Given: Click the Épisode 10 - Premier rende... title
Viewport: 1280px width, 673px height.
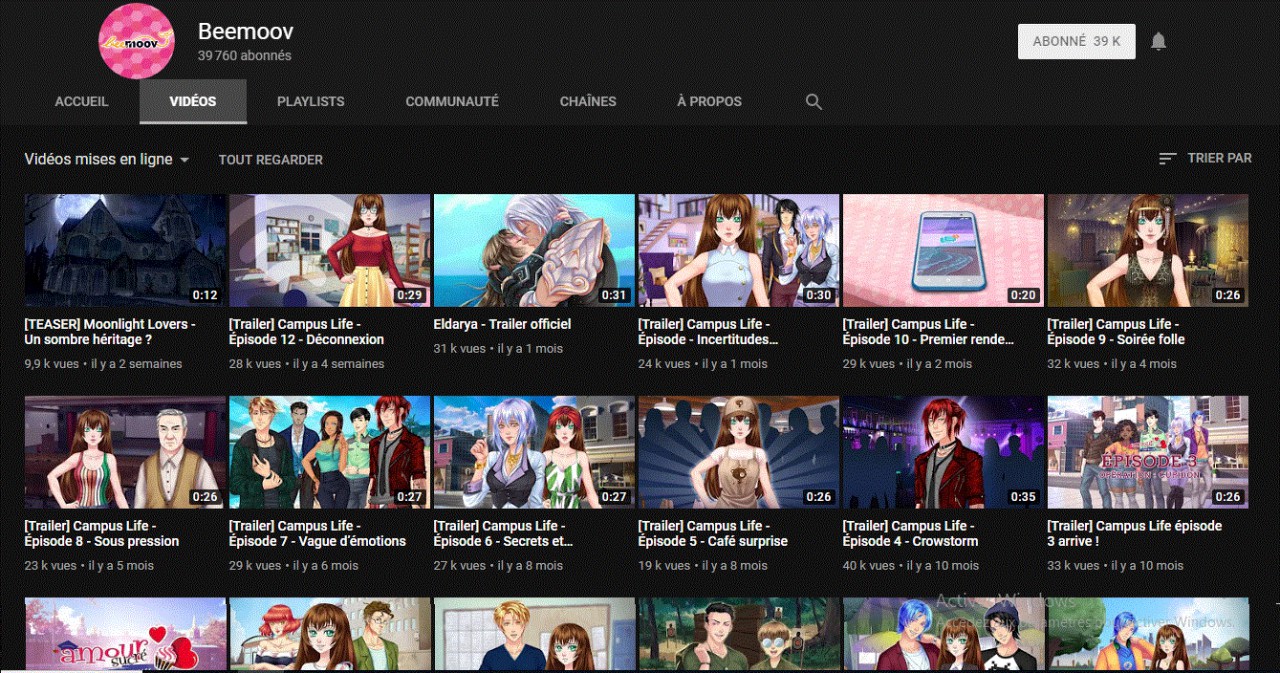Looking at the screenshot, I should click(928, 332).
